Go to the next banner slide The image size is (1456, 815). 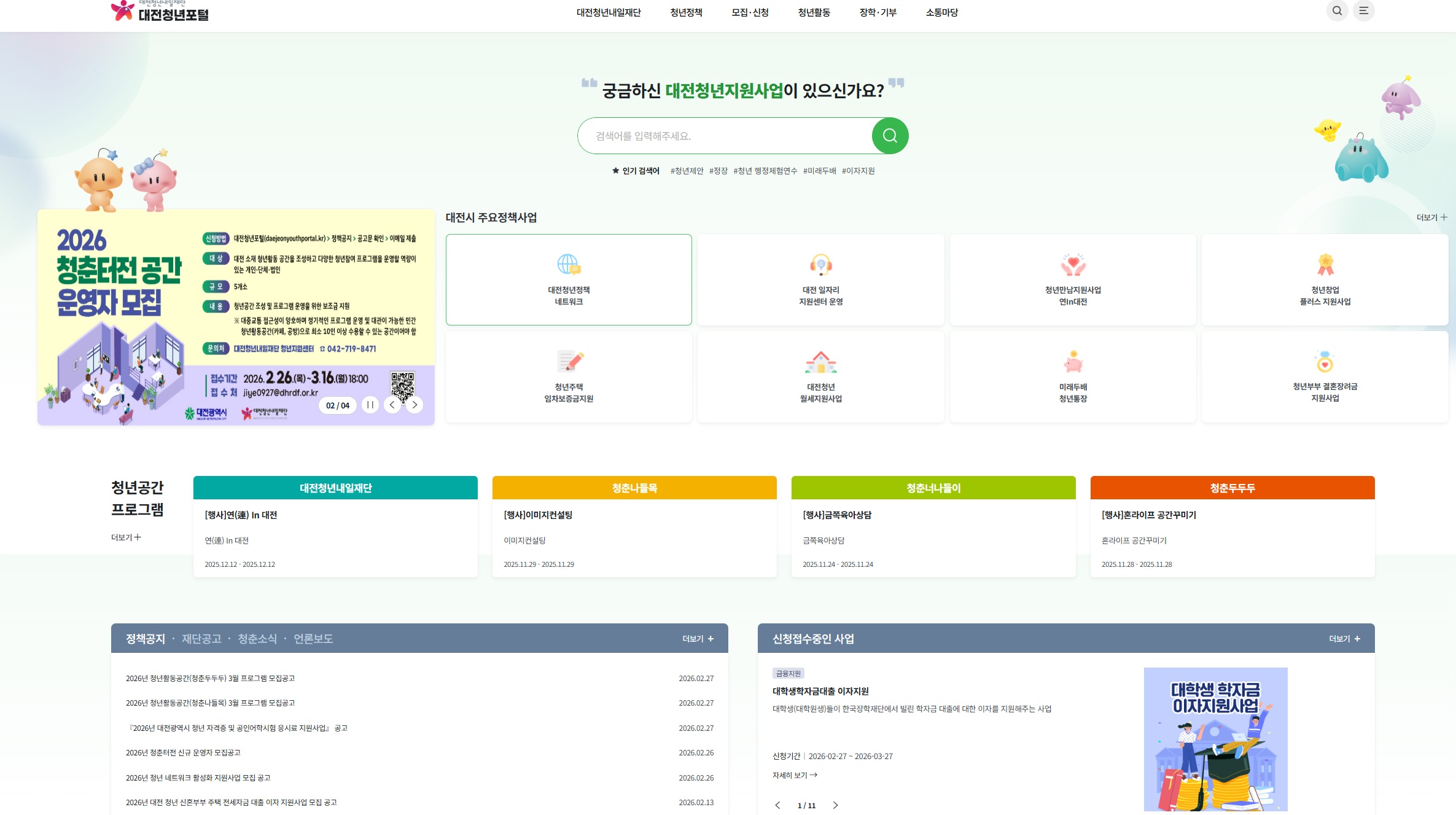point(415,405)
